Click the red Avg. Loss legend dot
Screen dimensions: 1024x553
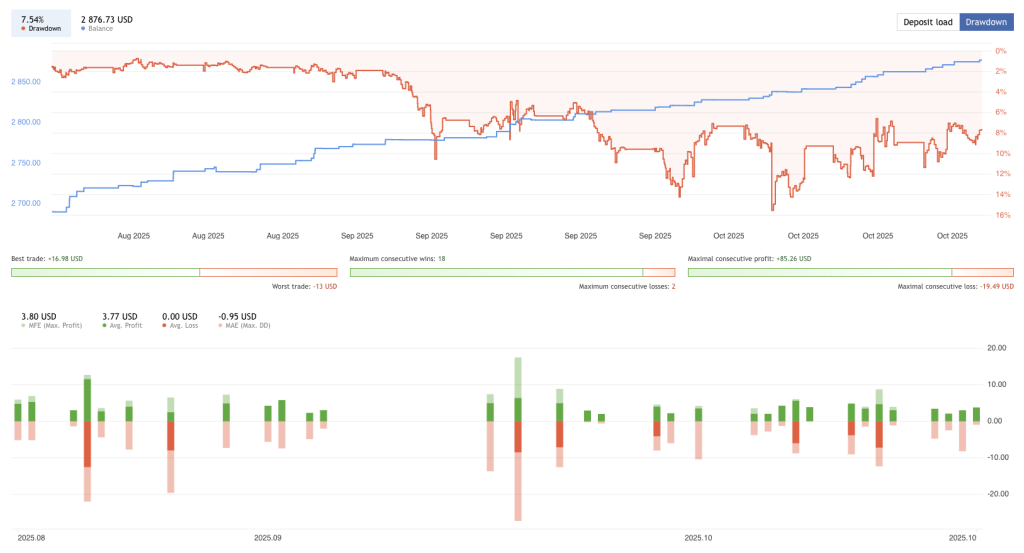point(164,326)
